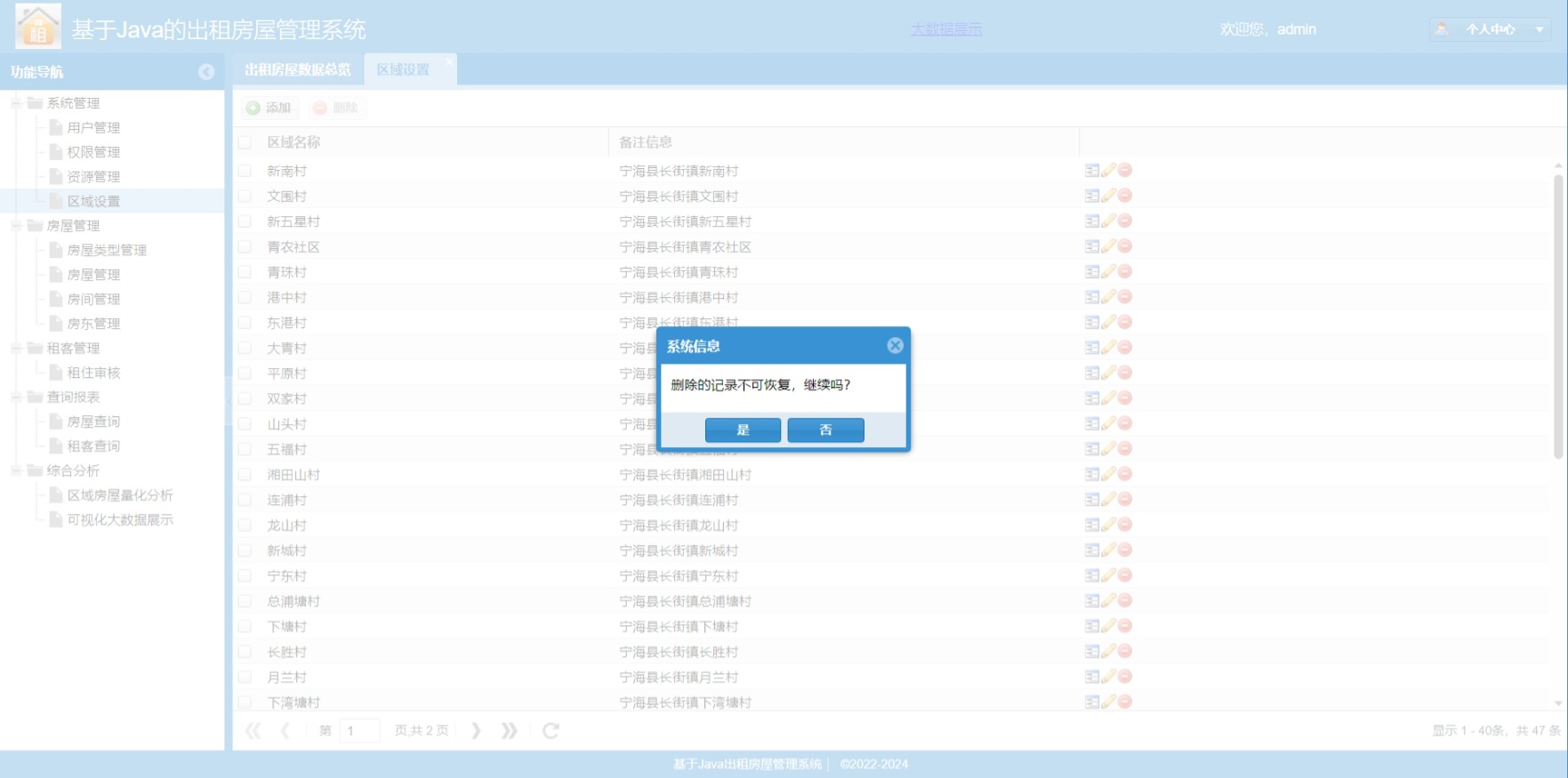Click the view-details icon for 双家村
This screenshot has width=1568, height=778.
(x=1092, y=398)
